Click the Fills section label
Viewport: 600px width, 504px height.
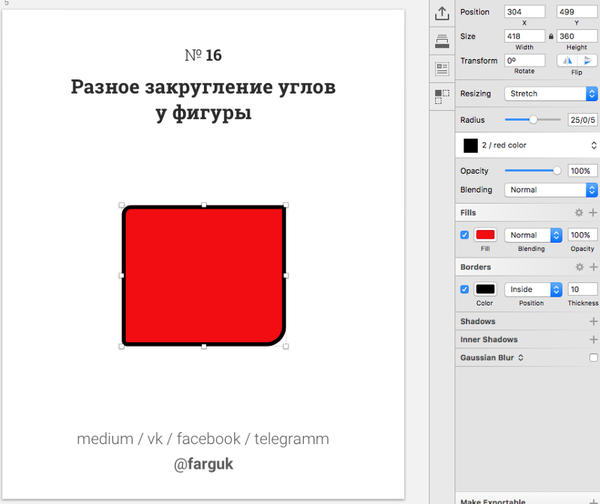(x=468, y=212)
